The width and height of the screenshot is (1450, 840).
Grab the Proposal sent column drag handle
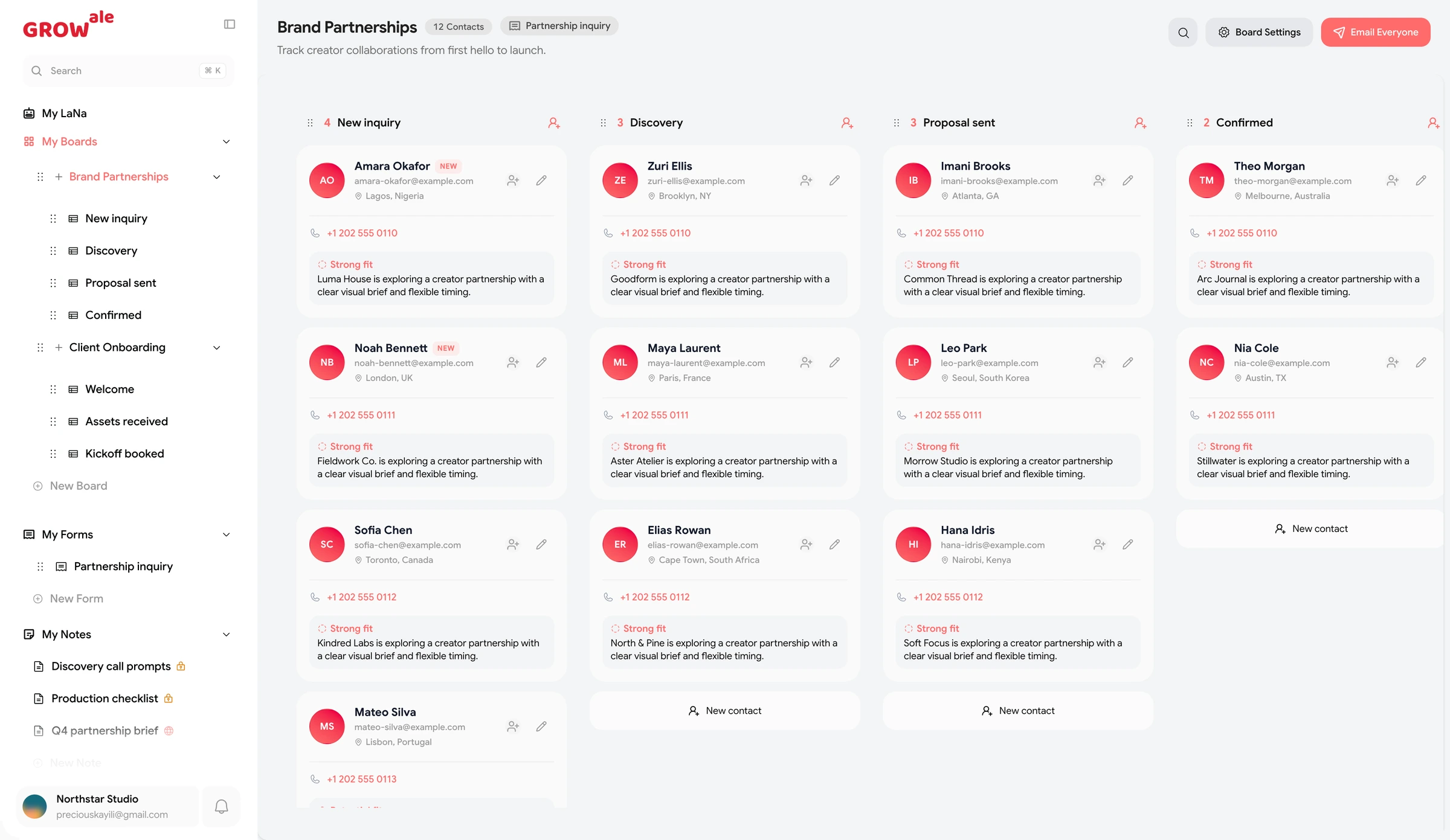(x=896, y=123)
